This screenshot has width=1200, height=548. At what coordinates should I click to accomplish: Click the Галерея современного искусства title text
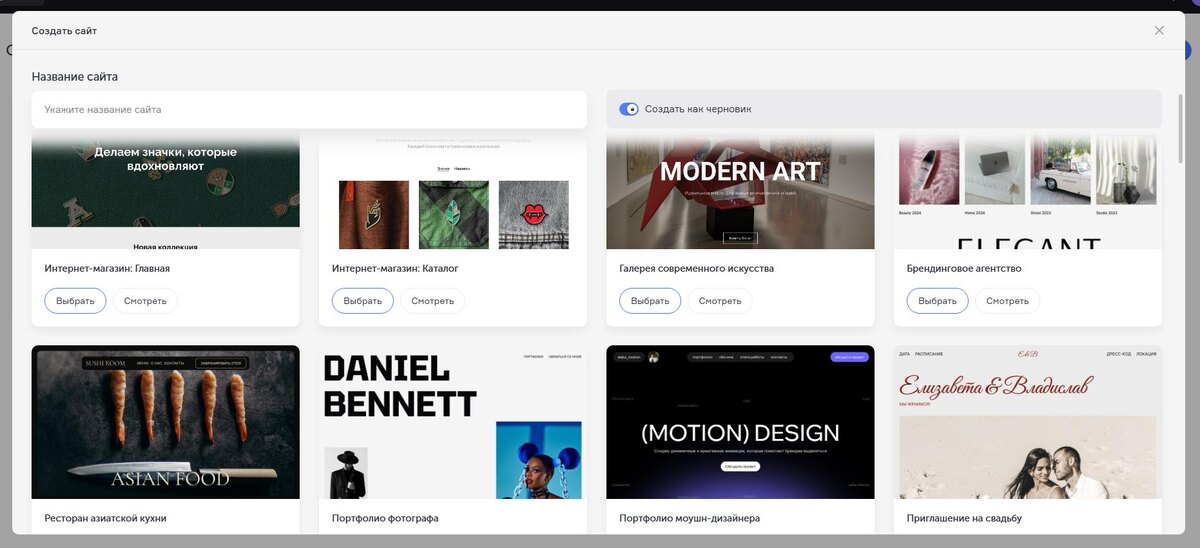tap(697, 268)
